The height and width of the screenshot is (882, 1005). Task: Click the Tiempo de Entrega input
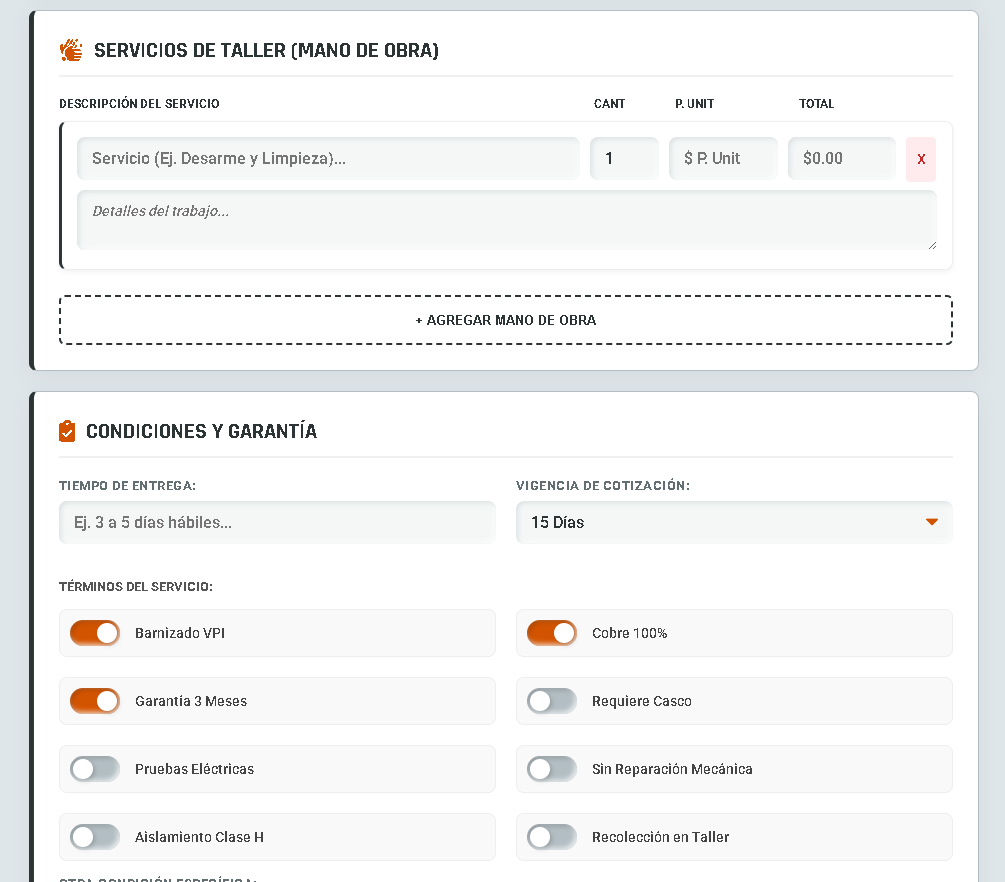click(277, 522)
